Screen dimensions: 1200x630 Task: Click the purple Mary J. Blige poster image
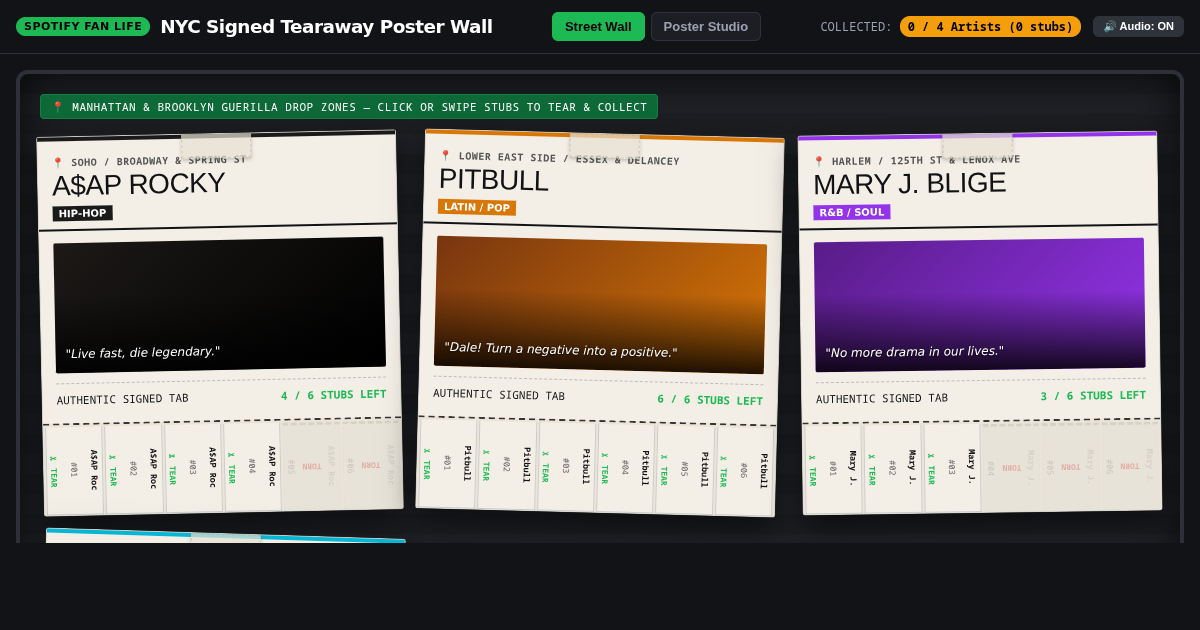pyautogui.click(x=980, y=305)
